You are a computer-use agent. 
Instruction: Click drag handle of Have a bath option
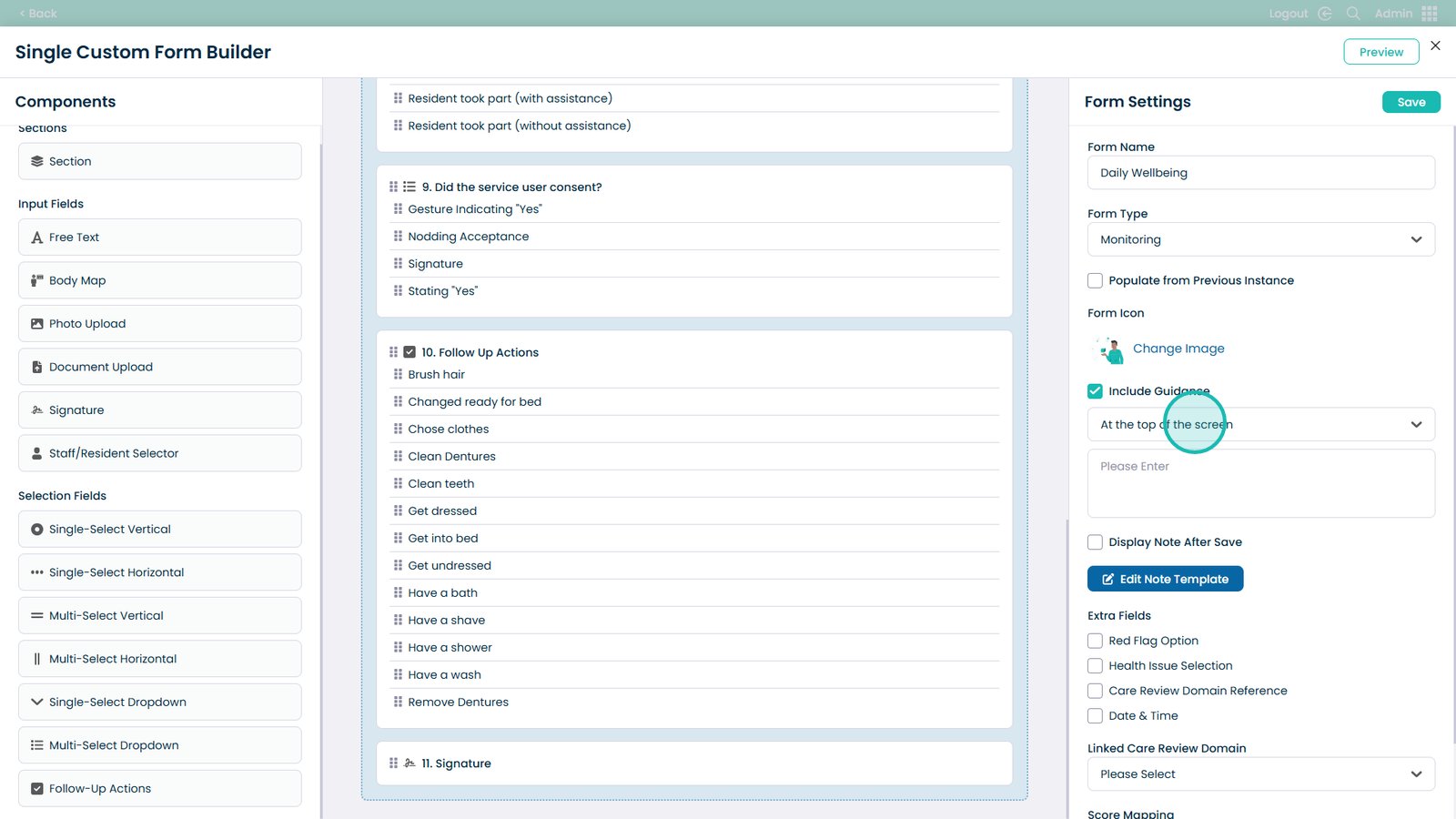[398, 592]
